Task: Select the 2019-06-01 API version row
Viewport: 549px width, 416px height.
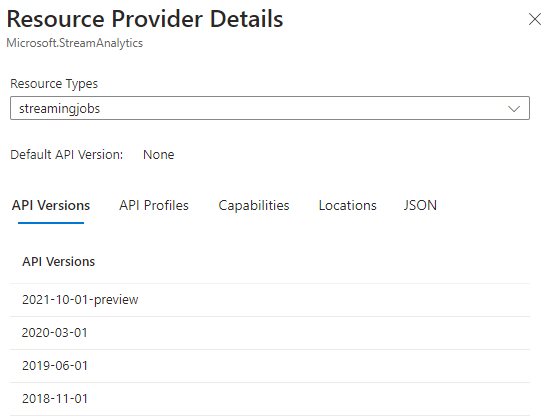Action: 270,366
